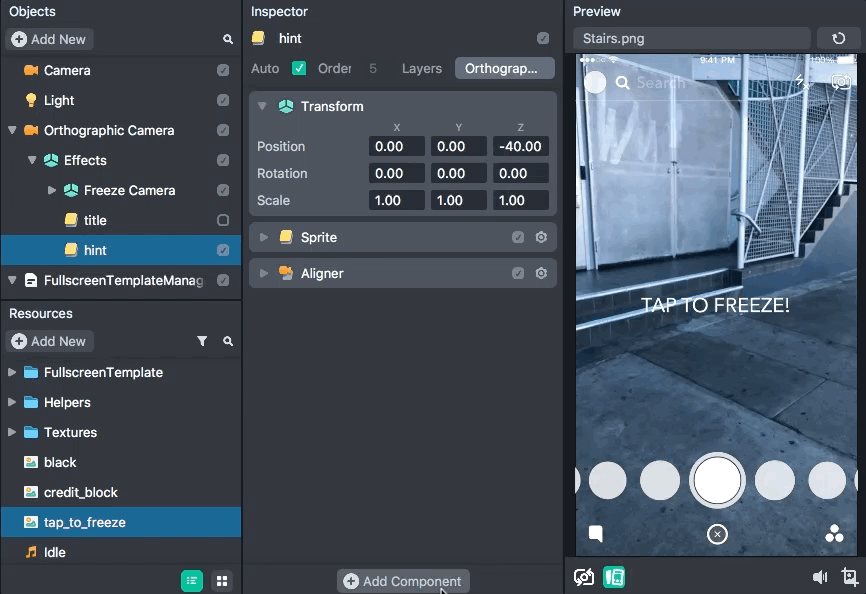The image size is (866, 594).
Task: Click the device simulation phone icon
Action: click(x=614, y=577)
